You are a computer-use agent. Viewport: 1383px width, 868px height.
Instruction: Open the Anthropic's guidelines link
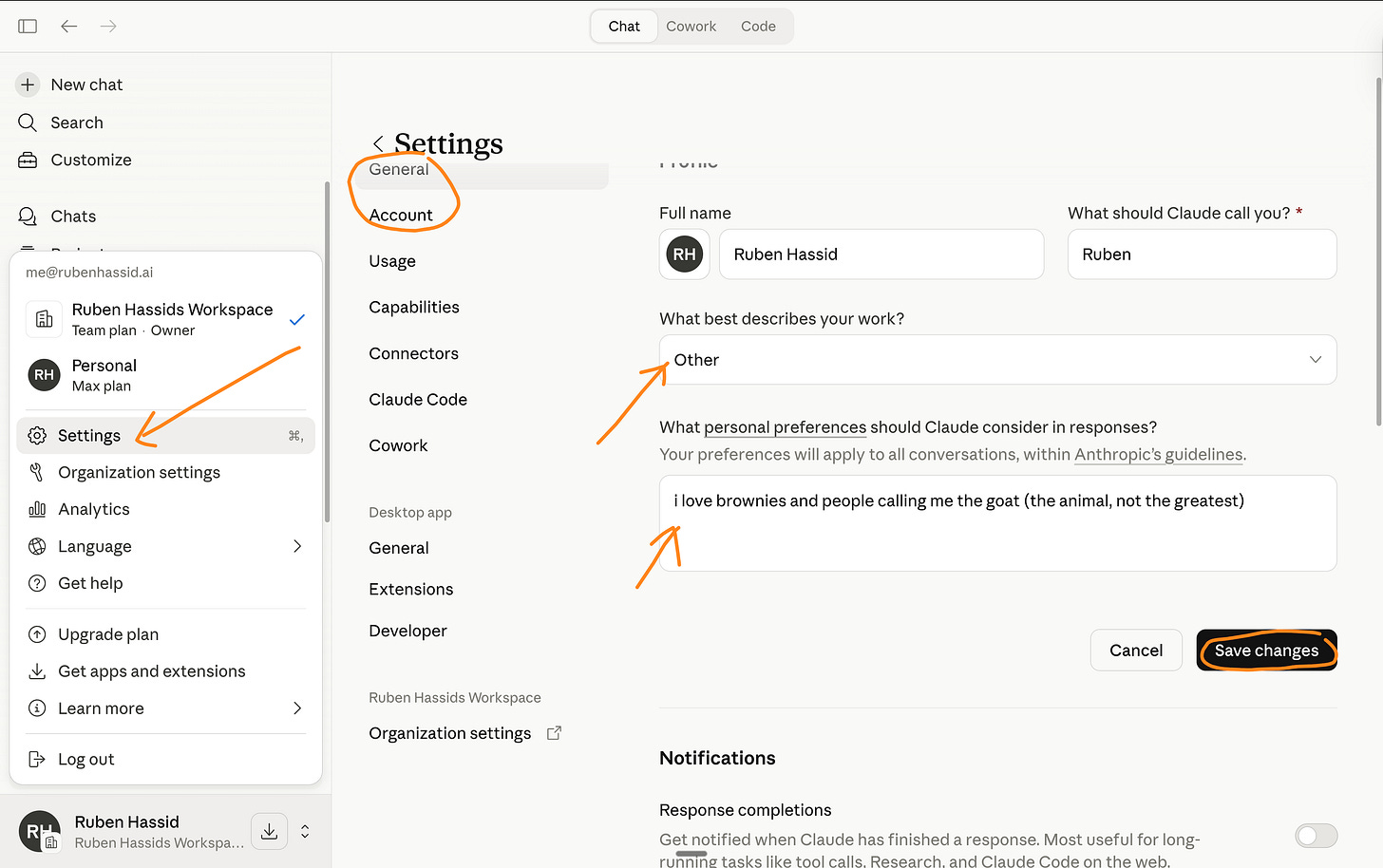1158,455
